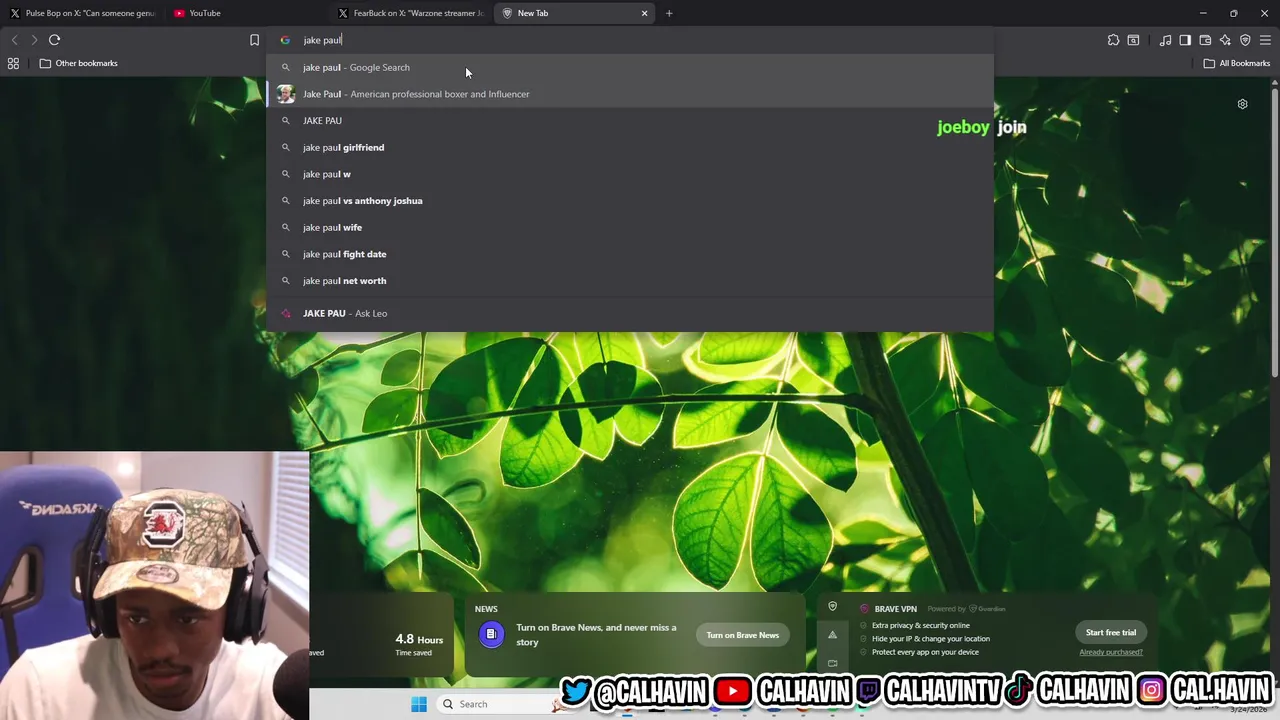Open the Brave VPN shield icon in the toolbar
Screen dimensions: 1280x720
pyautogui.click(x=1245, y=40)
